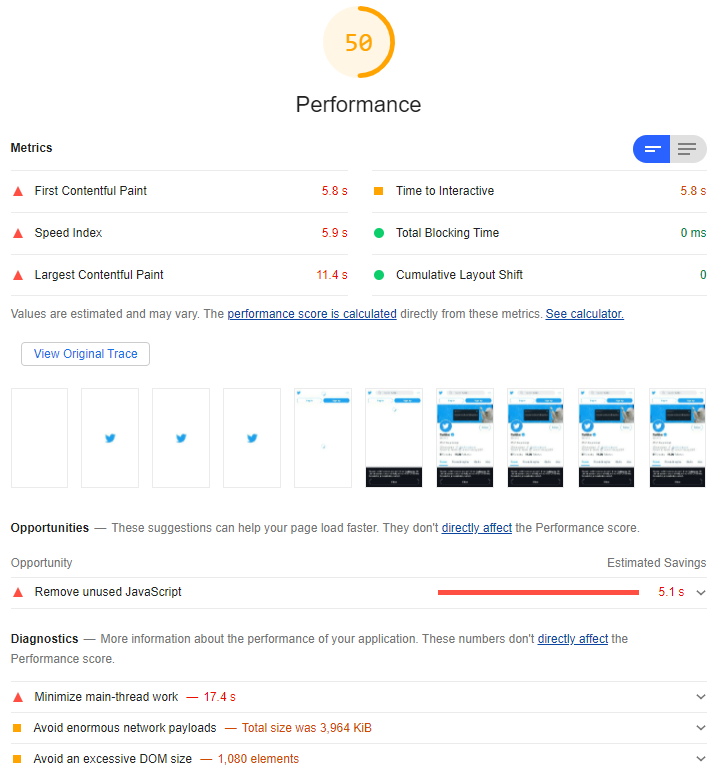This screenshot has height=772, width=719.
Task: Expand Avoid enormous network payloads chevron
Action: pos(701,728)
